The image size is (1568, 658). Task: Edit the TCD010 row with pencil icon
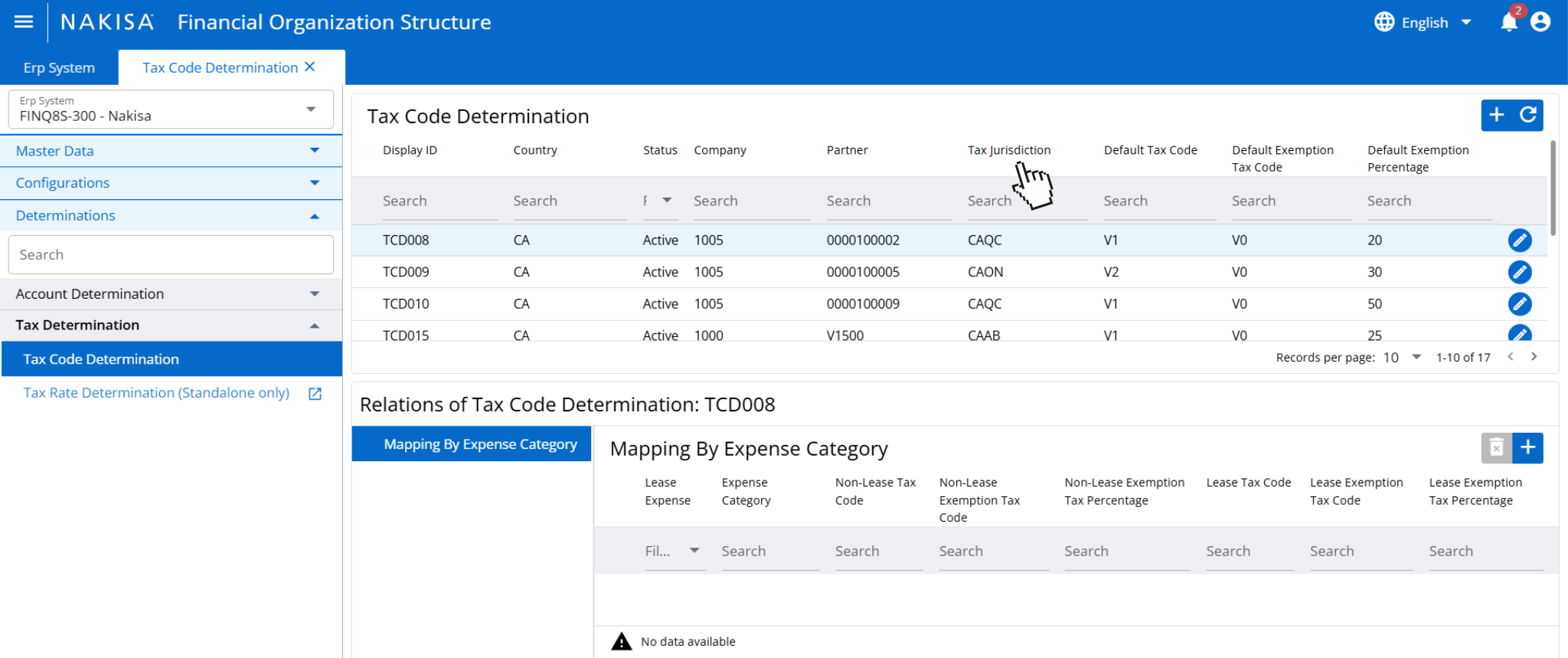[x=1519, y=304]
